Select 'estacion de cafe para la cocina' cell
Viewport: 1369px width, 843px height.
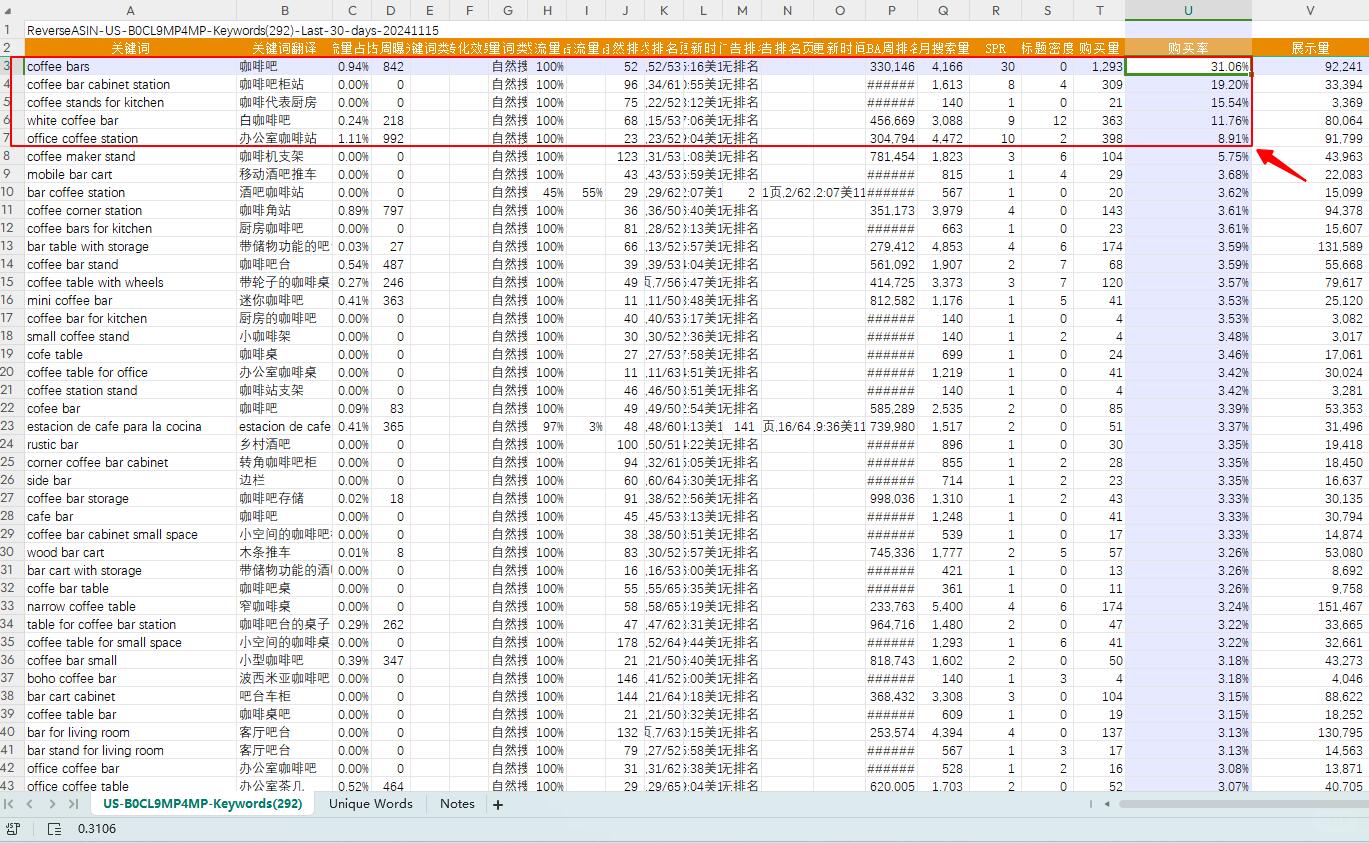(130, 426)
